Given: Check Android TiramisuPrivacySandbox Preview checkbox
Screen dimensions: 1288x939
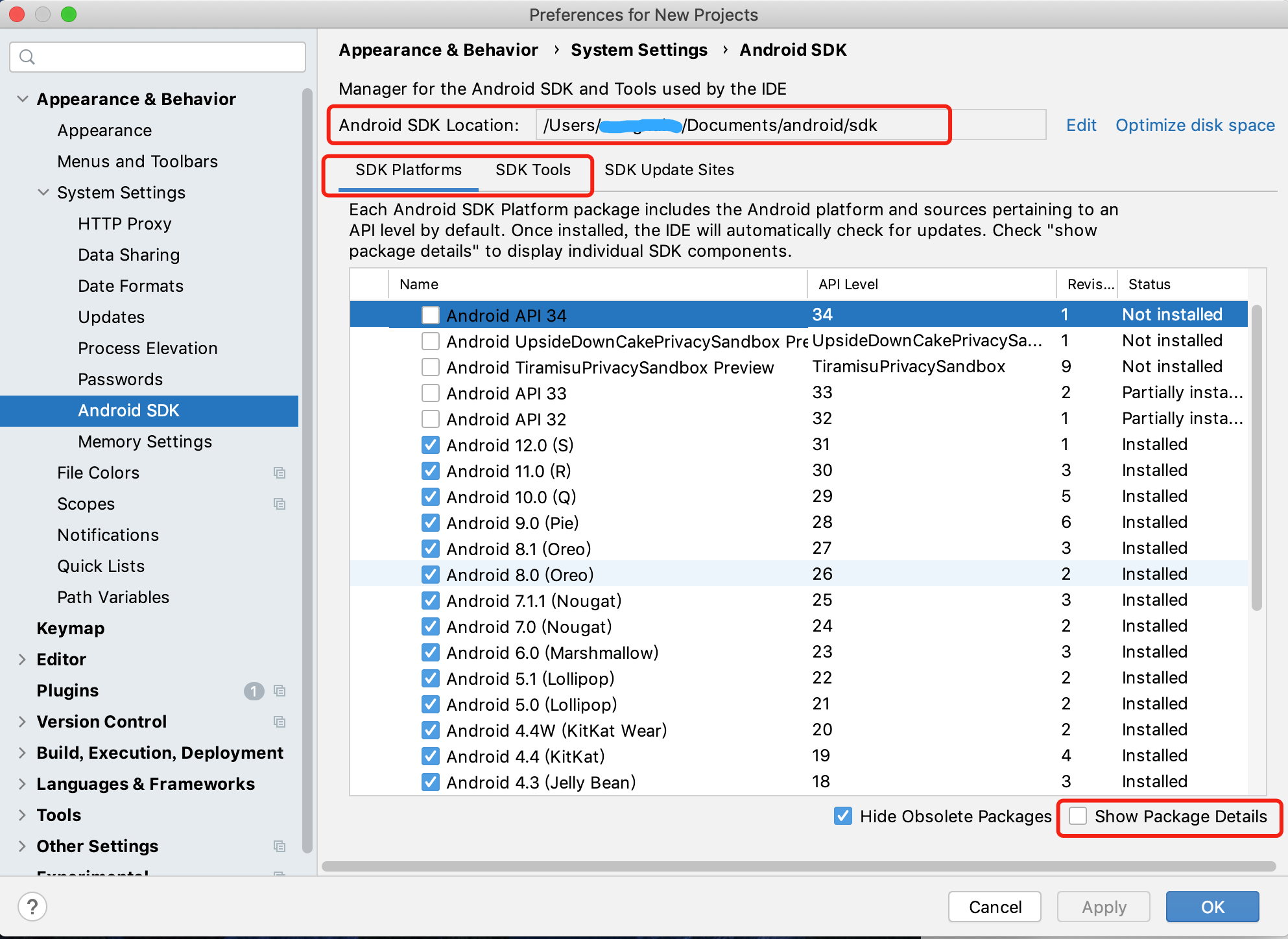Looking at the screenshot, I should tap(431, 367).
